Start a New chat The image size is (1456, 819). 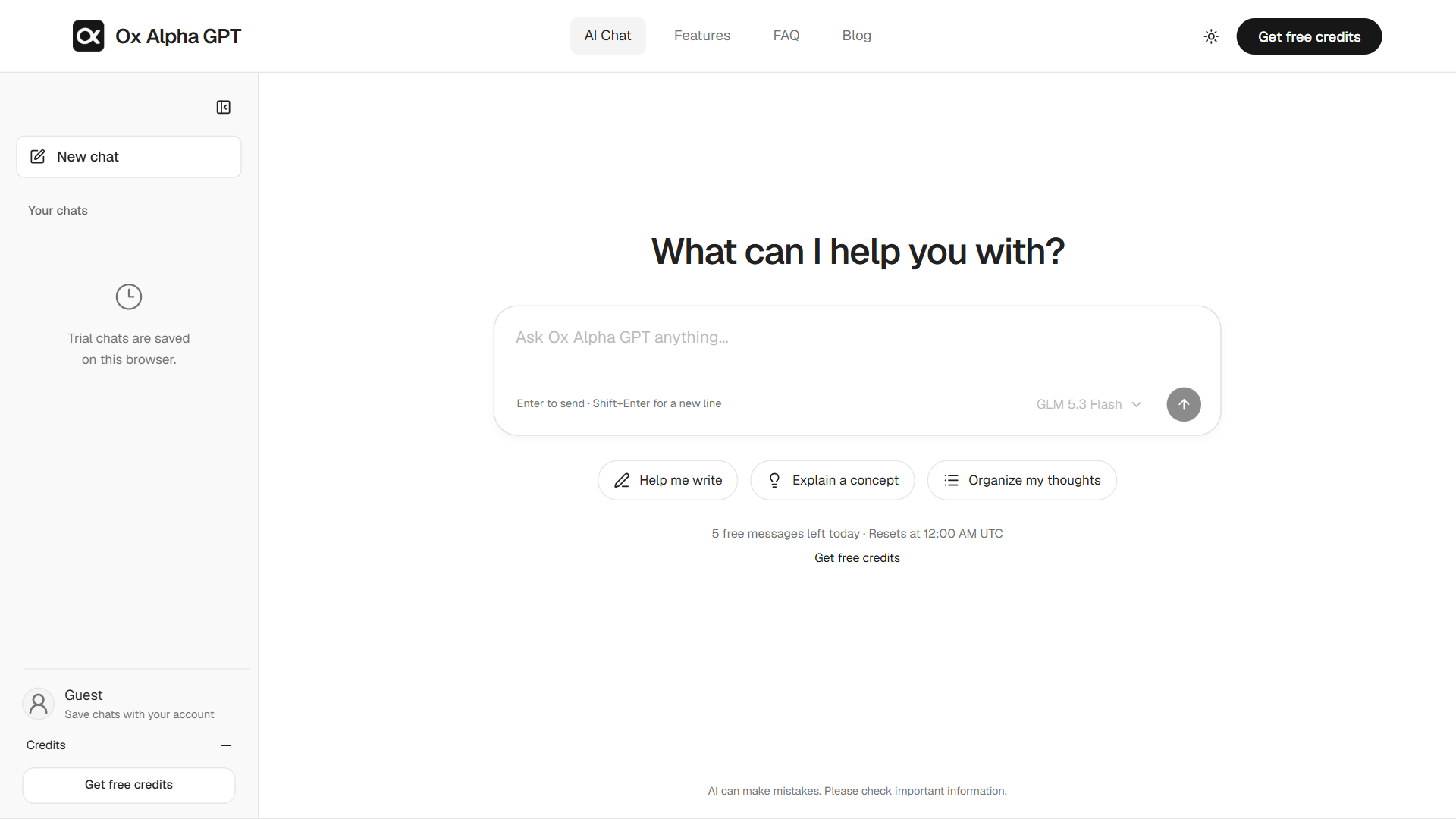(x=129, y=157)
